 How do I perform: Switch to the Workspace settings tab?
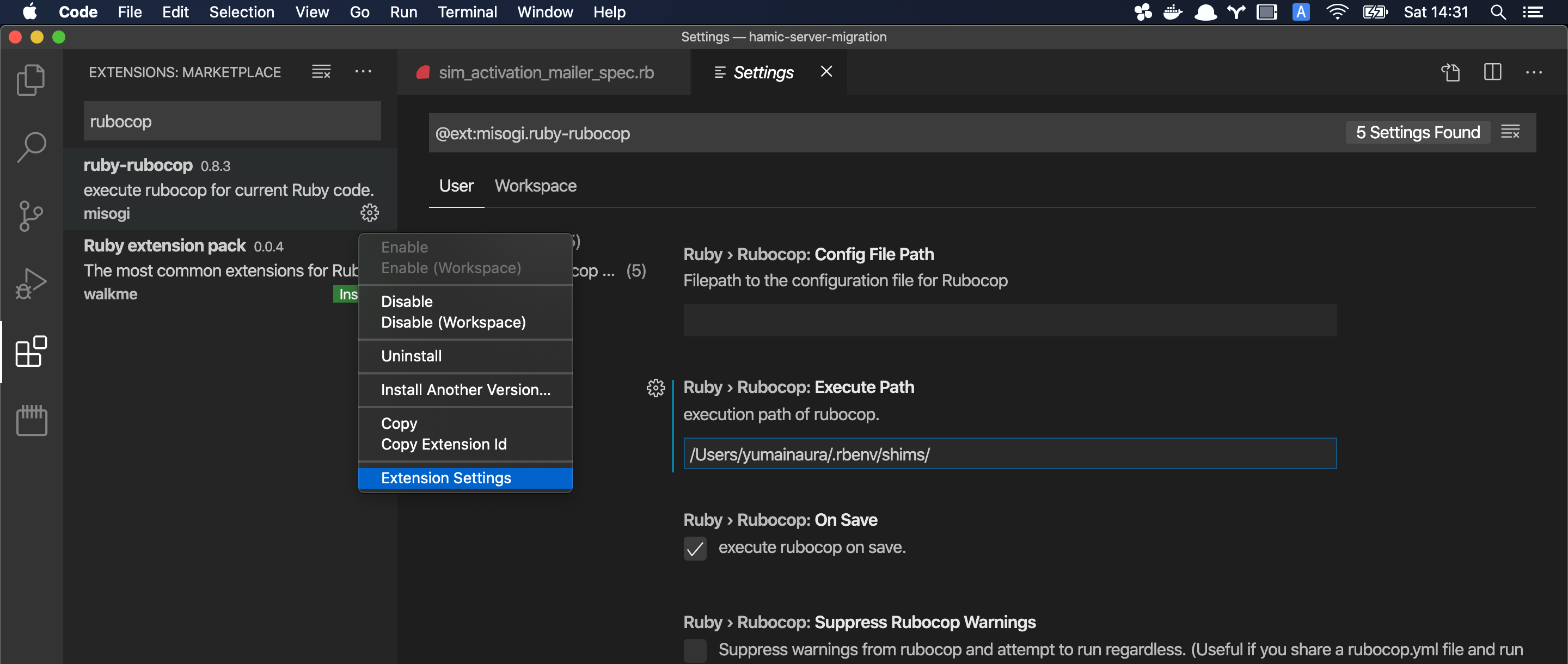click(535, 186)
